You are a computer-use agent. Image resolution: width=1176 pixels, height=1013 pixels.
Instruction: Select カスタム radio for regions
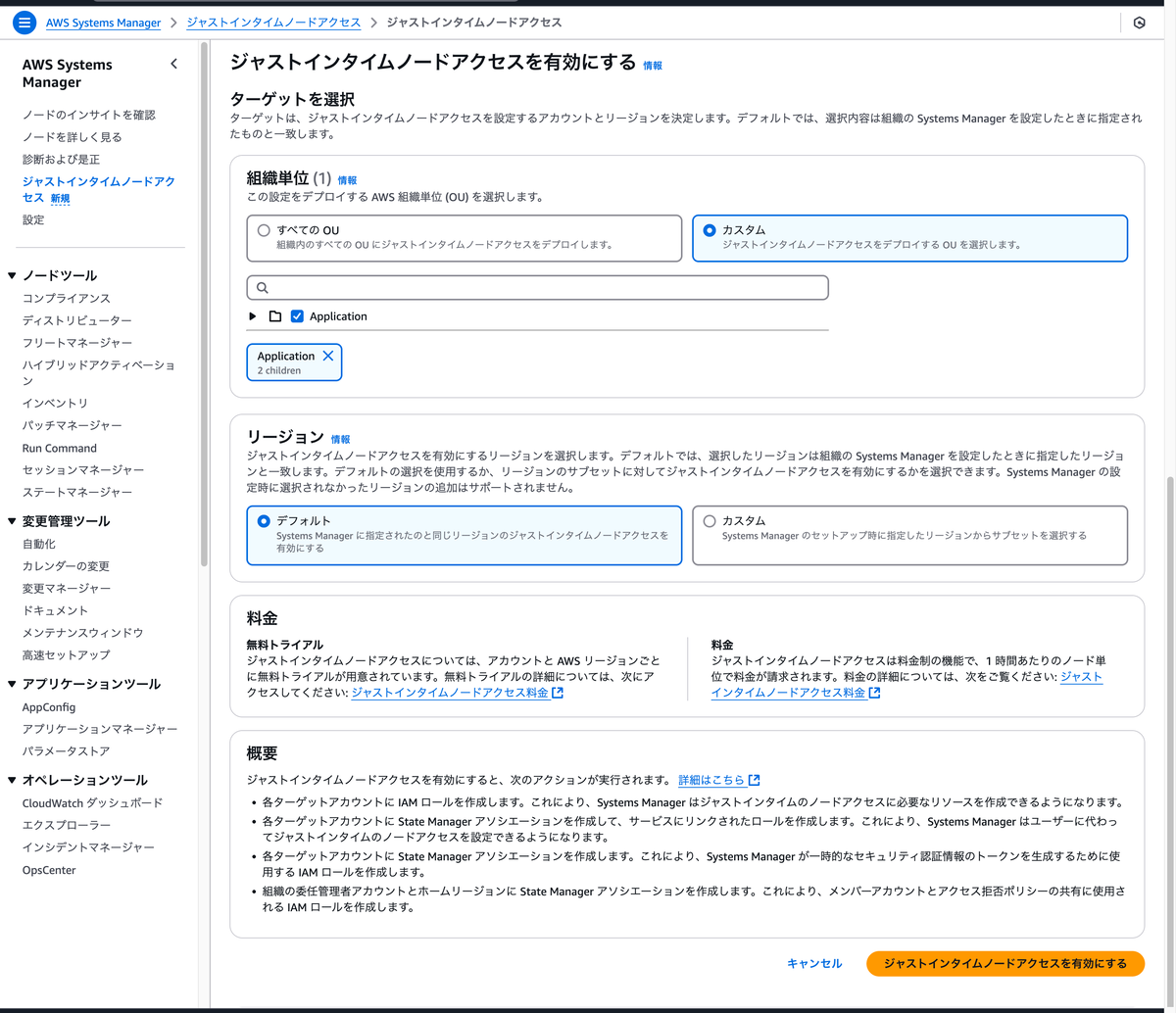pyautogui.click(x=710, y=521)
